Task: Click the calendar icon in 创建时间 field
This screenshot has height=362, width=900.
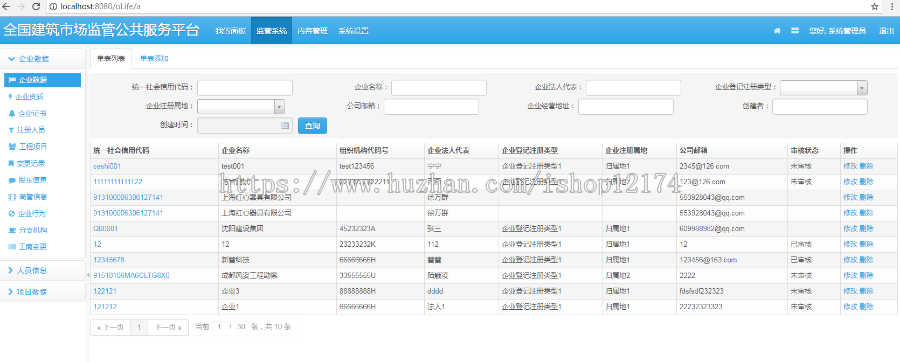Action: [285, 125]
